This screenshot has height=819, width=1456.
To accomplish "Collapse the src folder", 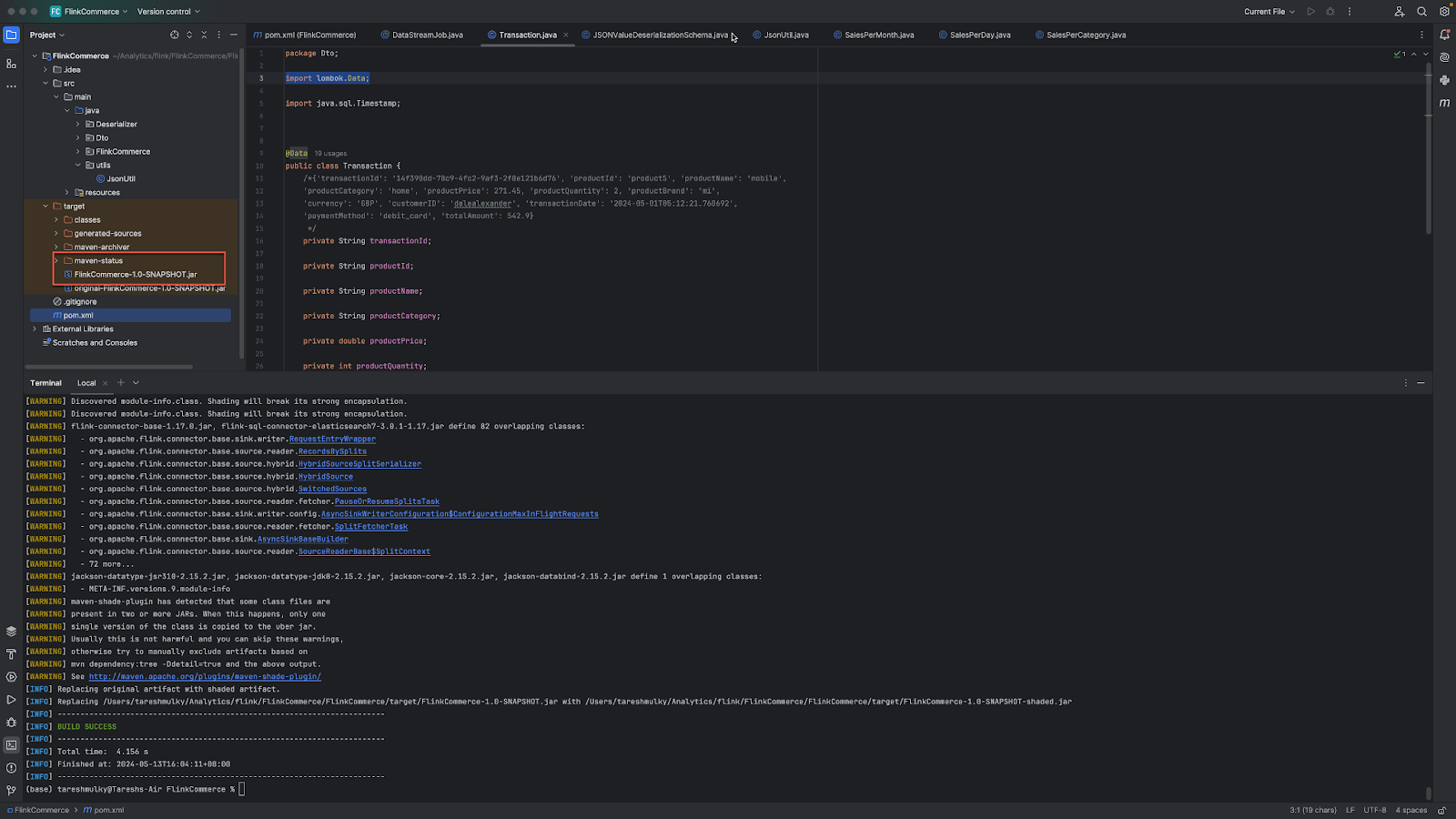I will click(x=45, y=83).
